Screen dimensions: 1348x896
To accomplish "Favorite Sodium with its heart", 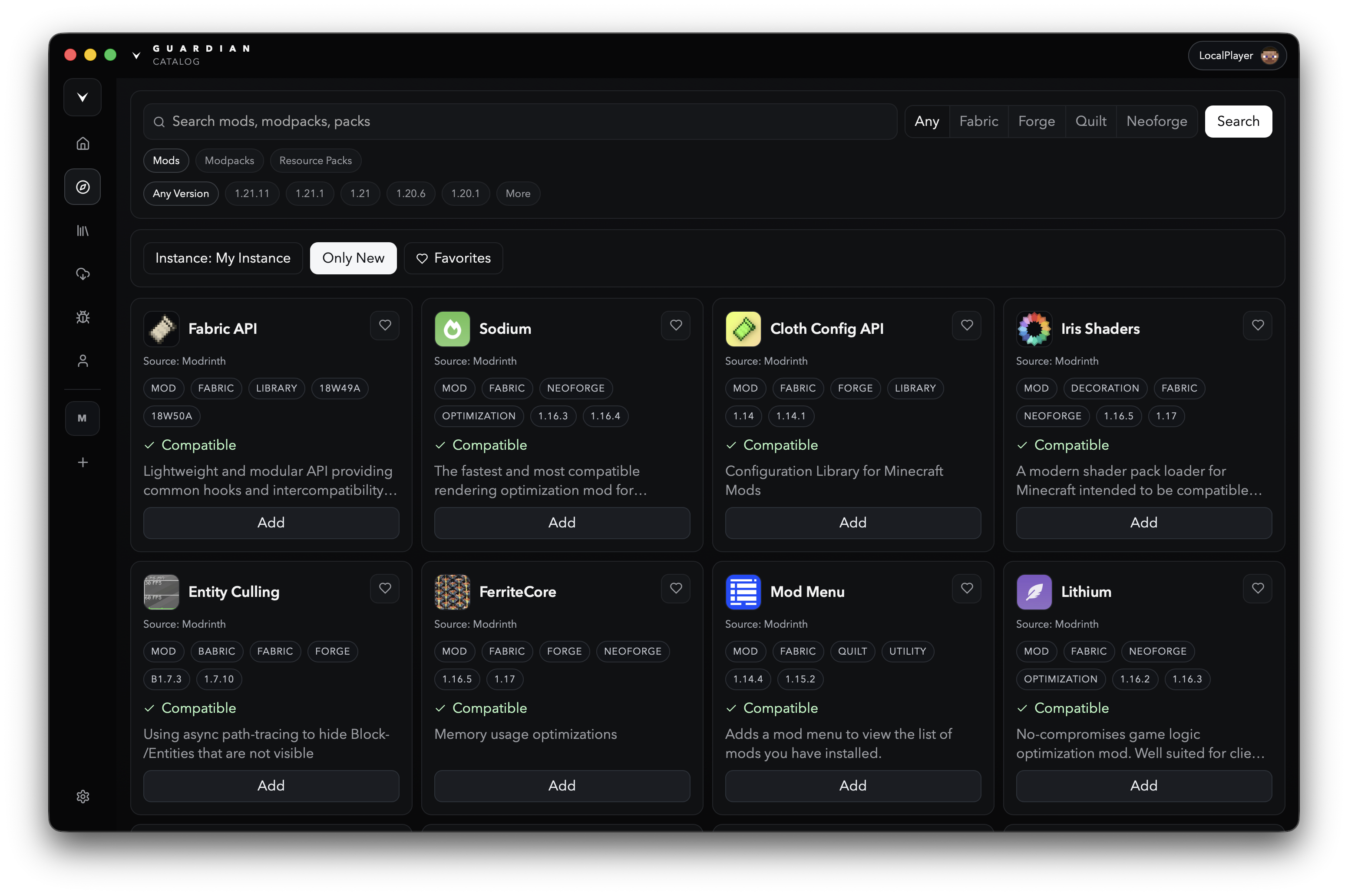I will pos(676,326).
